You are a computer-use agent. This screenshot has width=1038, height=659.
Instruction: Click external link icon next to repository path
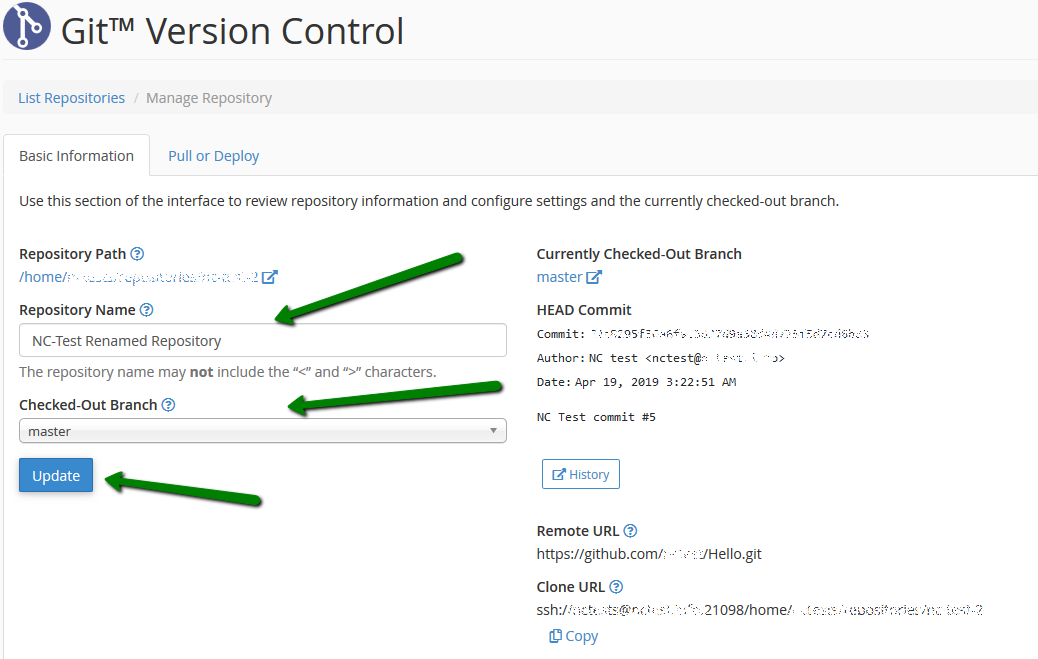(x=269, y=277)
